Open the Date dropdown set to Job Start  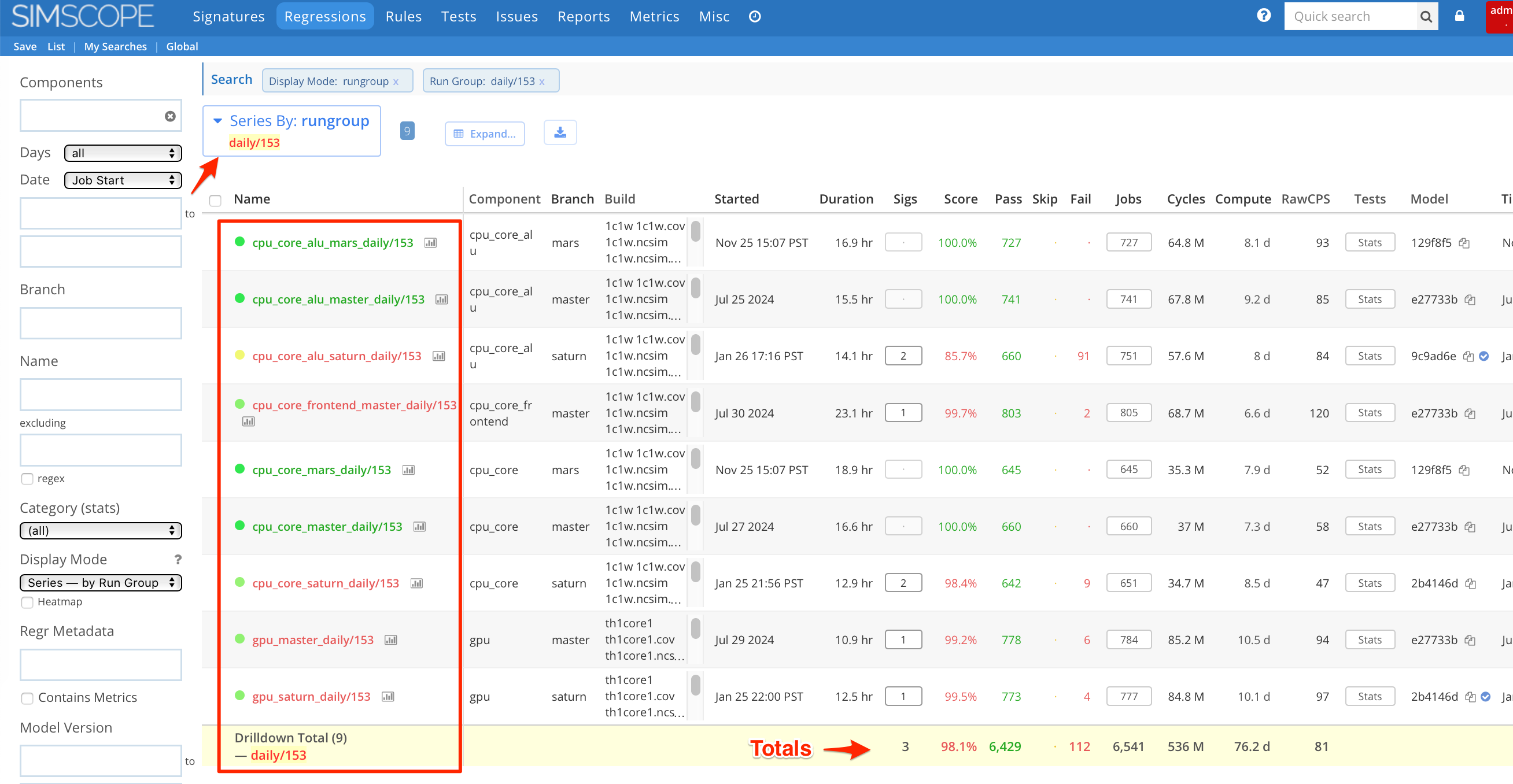tap(123, 180)
